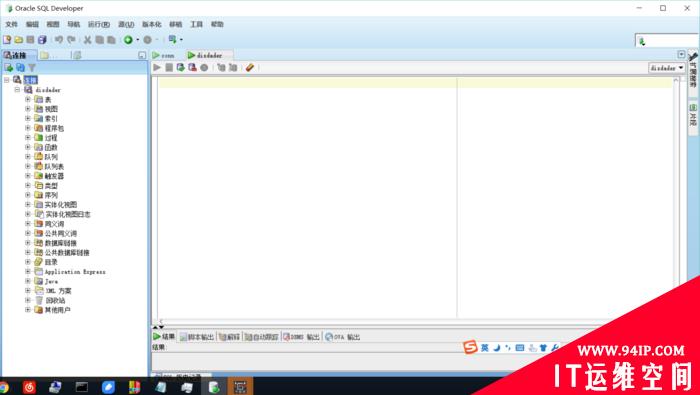Screen dimensions: 700x395
Task: Switch to the OWA 输出 tab
Action: point(342,337)
